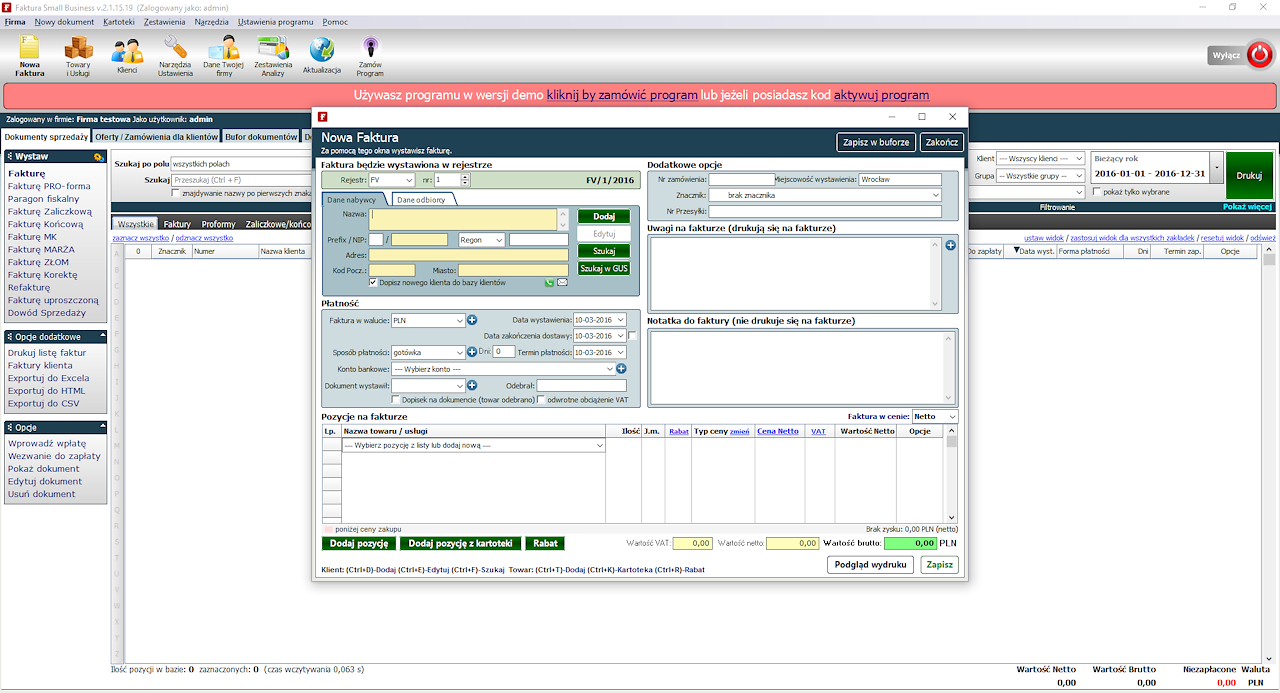Click the Aktualizacja globe icon
This screenshot has width=1280, height=693.
pos(322,56)
